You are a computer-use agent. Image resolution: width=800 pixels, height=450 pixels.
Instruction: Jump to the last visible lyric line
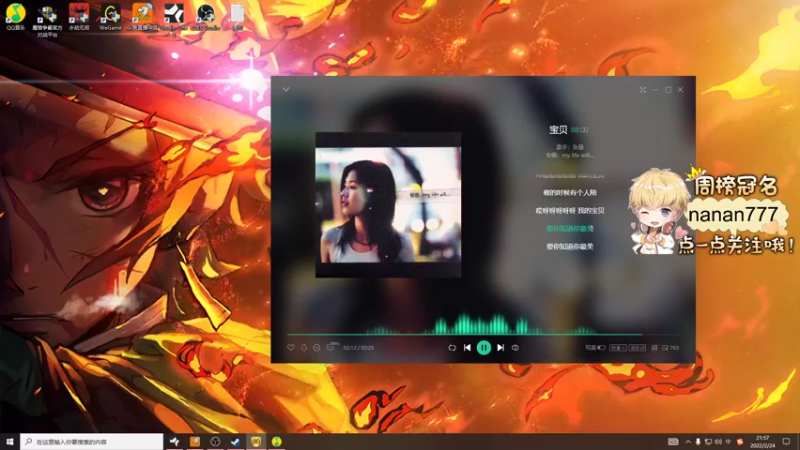570,246
